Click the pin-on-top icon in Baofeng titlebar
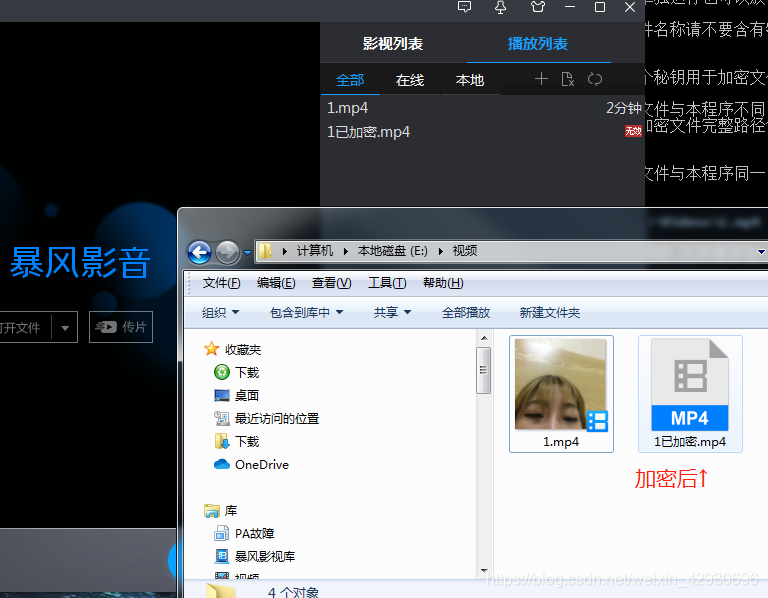This screenshot has width=768, height=598. coord(500,7)
